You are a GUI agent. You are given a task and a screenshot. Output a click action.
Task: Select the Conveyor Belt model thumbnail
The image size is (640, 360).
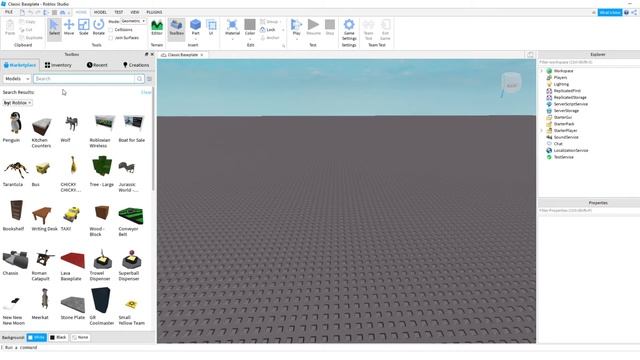click(x=131, y=216)
